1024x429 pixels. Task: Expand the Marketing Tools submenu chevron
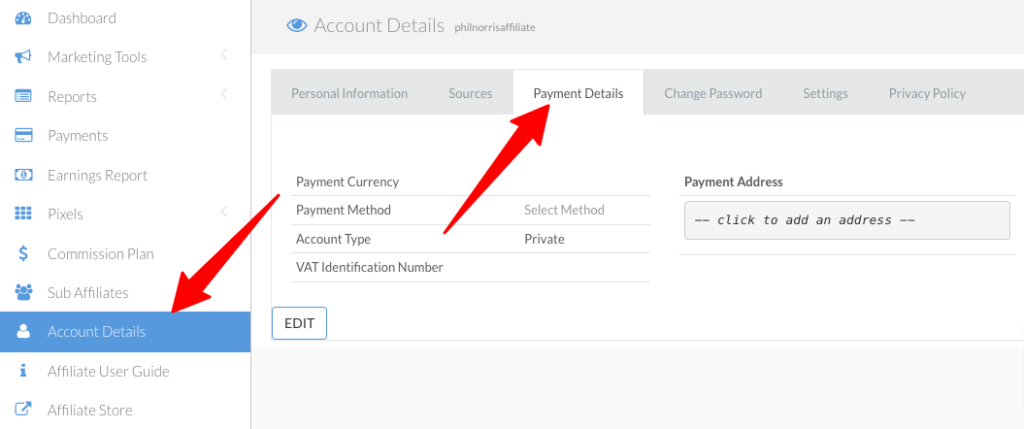pos(224,54)
